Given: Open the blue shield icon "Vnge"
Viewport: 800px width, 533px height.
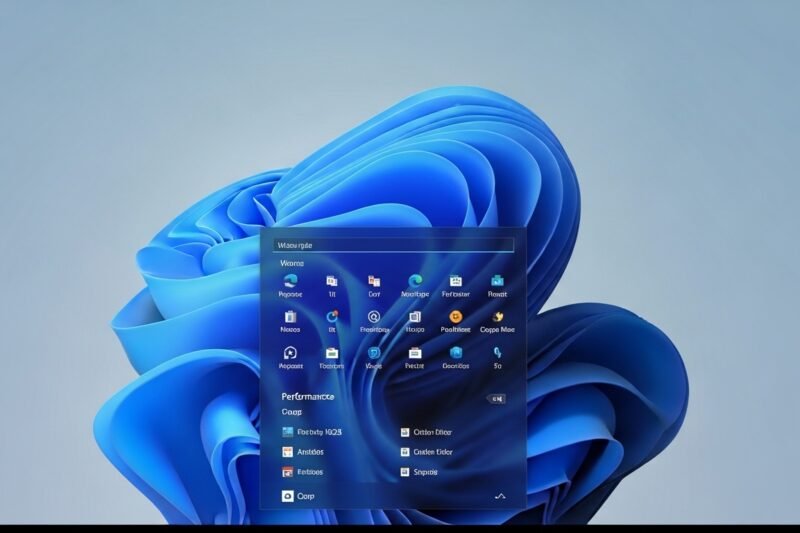Looking at the screenshot, I should click(x=374, y=358).
